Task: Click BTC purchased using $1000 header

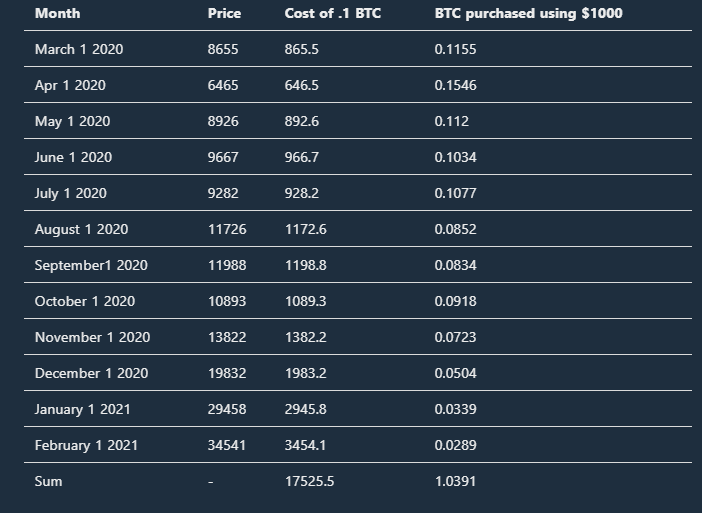Action: (528, 13)
